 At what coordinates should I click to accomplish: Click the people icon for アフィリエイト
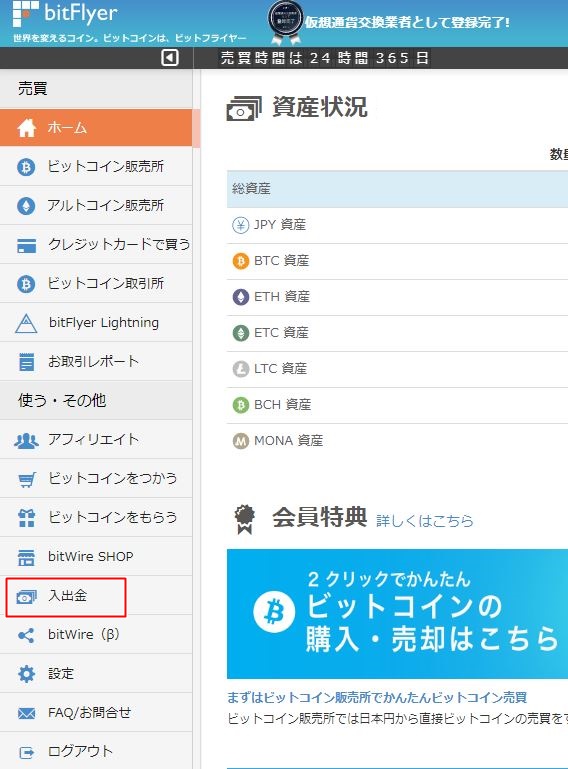(26, 440)
